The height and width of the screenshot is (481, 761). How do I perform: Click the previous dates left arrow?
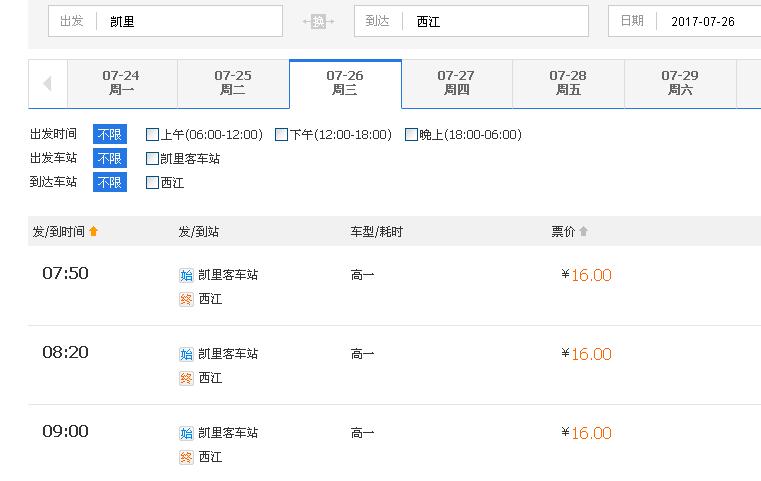point(47,84)
